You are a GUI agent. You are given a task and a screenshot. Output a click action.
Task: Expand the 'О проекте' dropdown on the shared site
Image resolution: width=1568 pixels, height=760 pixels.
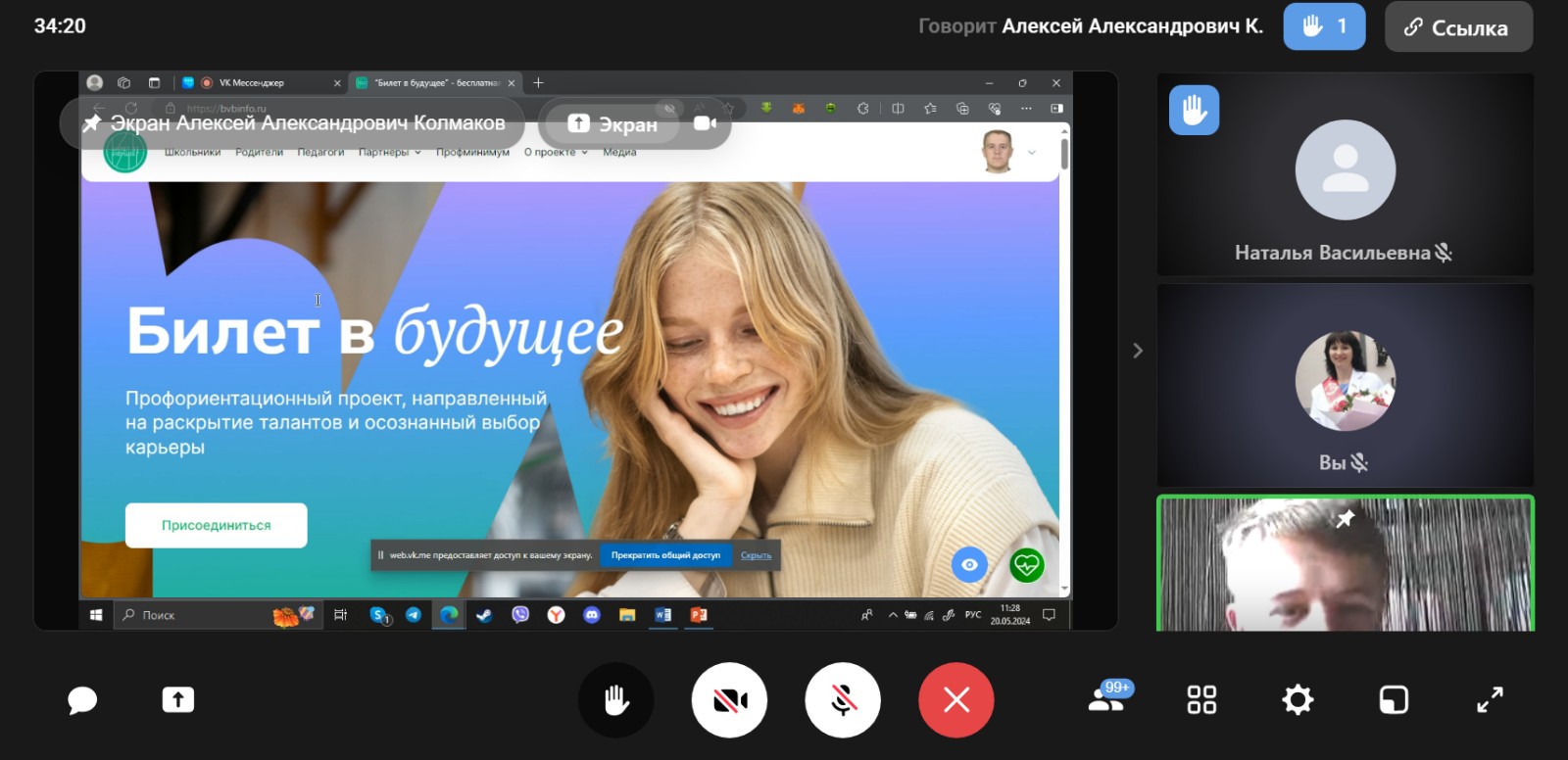tap(556, 153)
